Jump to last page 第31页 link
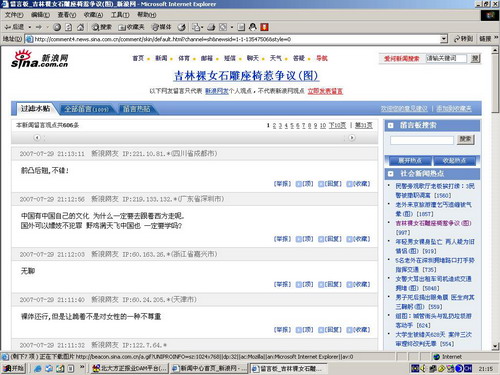Viewport: 500px width, 375px height. click(363, 125)
